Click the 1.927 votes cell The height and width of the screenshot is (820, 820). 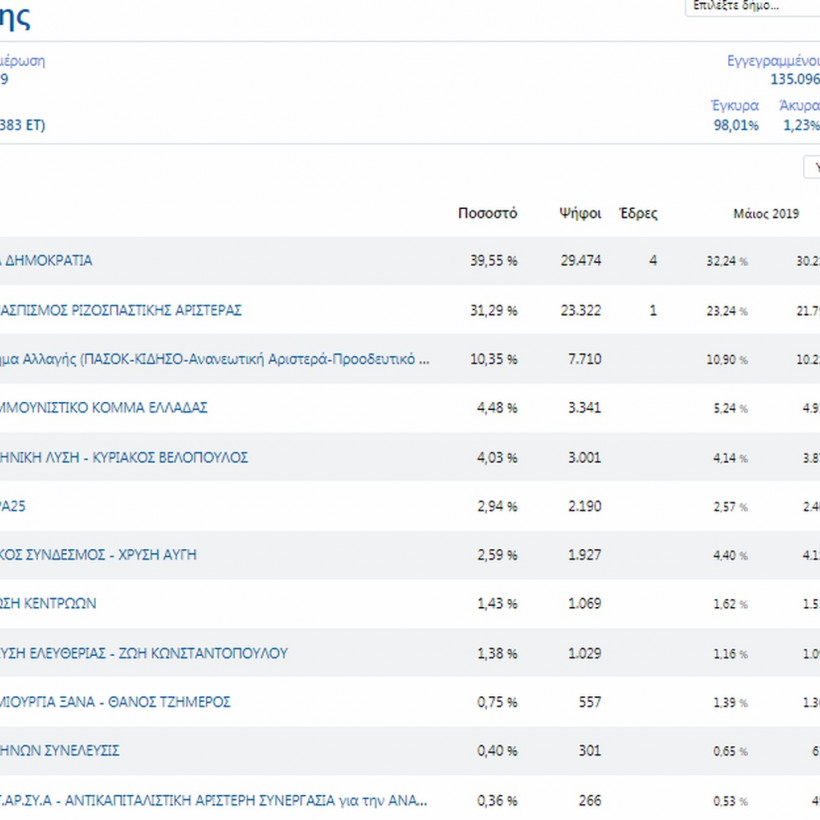tap(585, 555)
